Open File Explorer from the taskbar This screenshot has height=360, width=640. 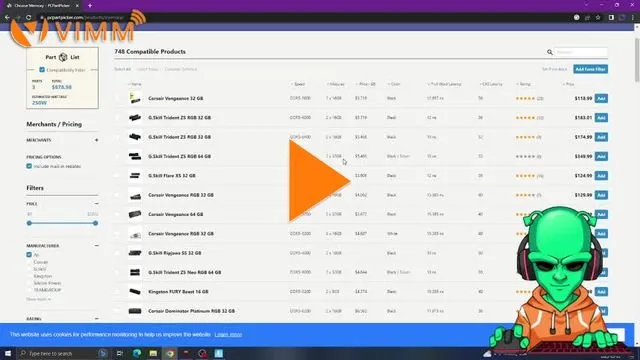pos(153,353)
